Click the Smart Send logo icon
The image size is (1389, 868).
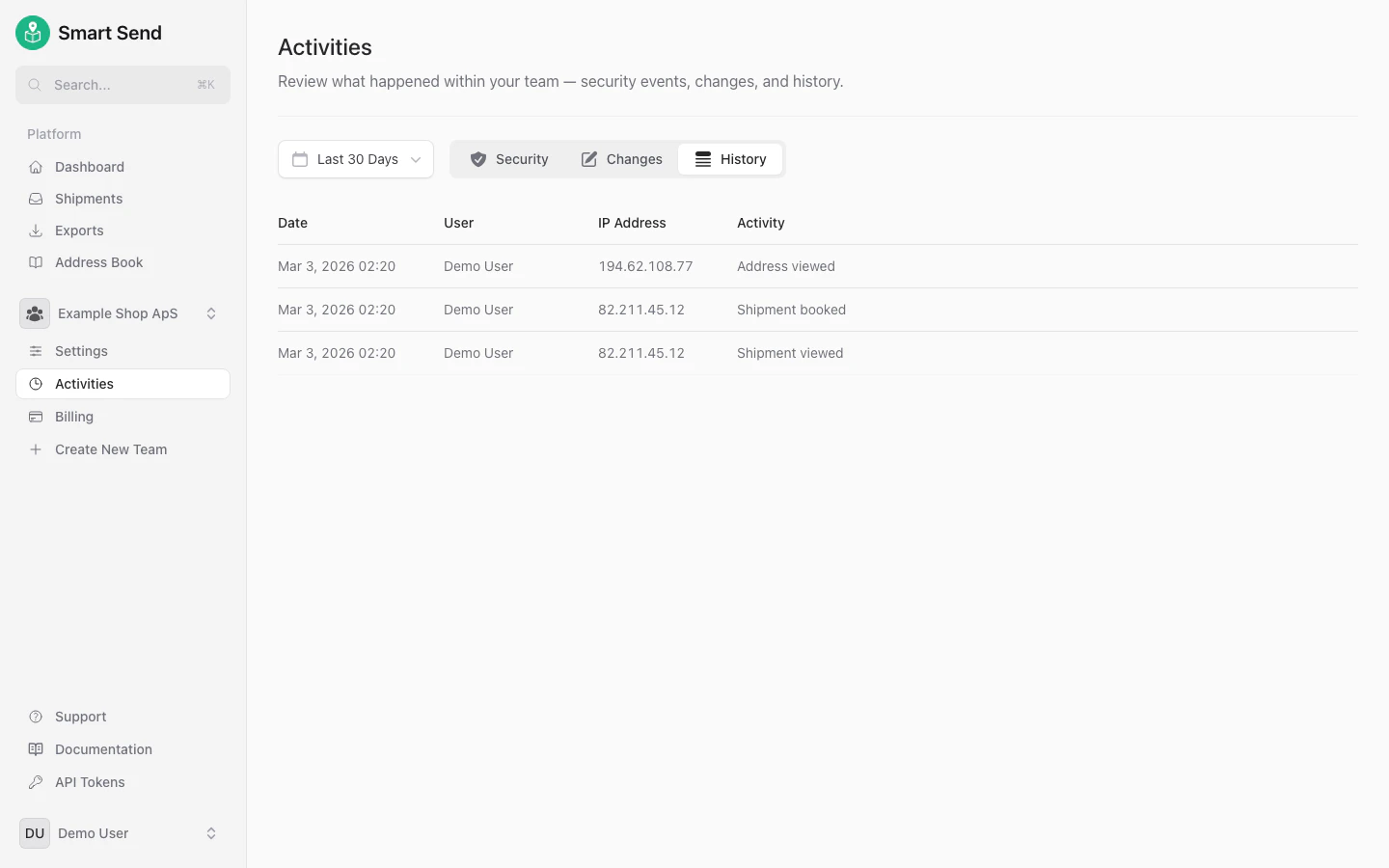[x=32, y=32]
